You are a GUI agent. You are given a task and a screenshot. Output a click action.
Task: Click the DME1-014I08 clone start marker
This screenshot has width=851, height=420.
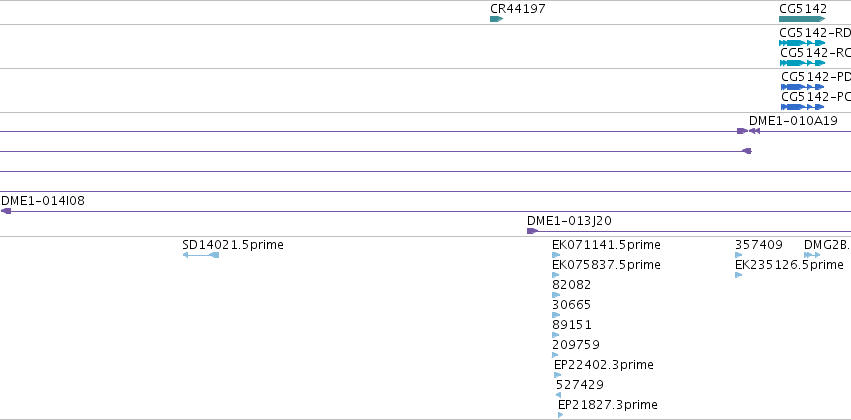[x=6, y=211]
